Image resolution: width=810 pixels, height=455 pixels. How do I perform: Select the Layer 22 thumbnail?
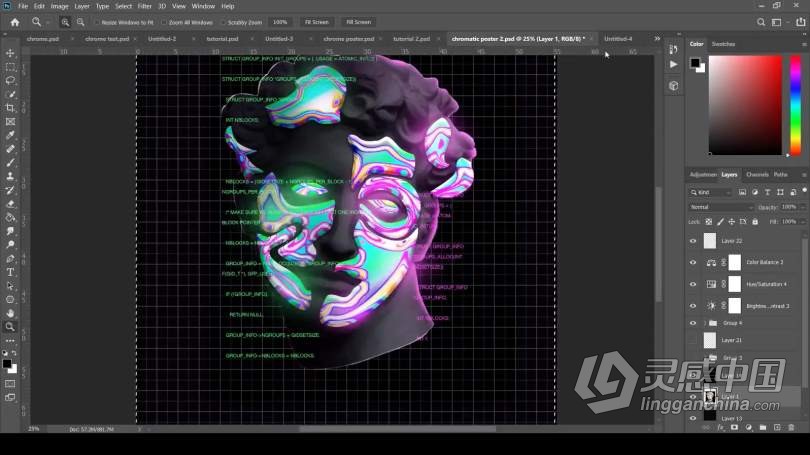[710, 241]
